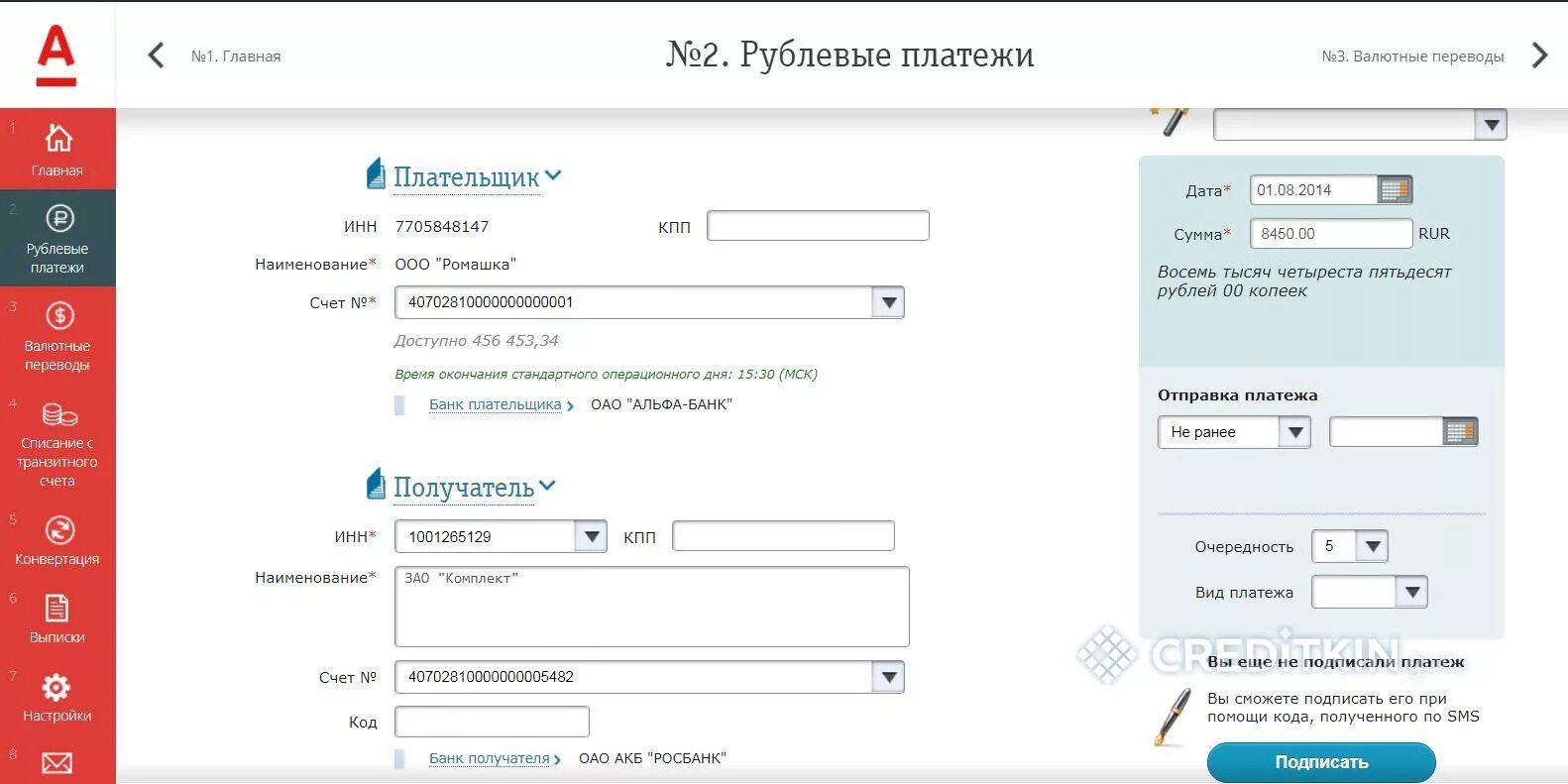The image size is (1568, 784).
Task: Open the envelope messages icon in sidebar
Action: tap(56, 762)
